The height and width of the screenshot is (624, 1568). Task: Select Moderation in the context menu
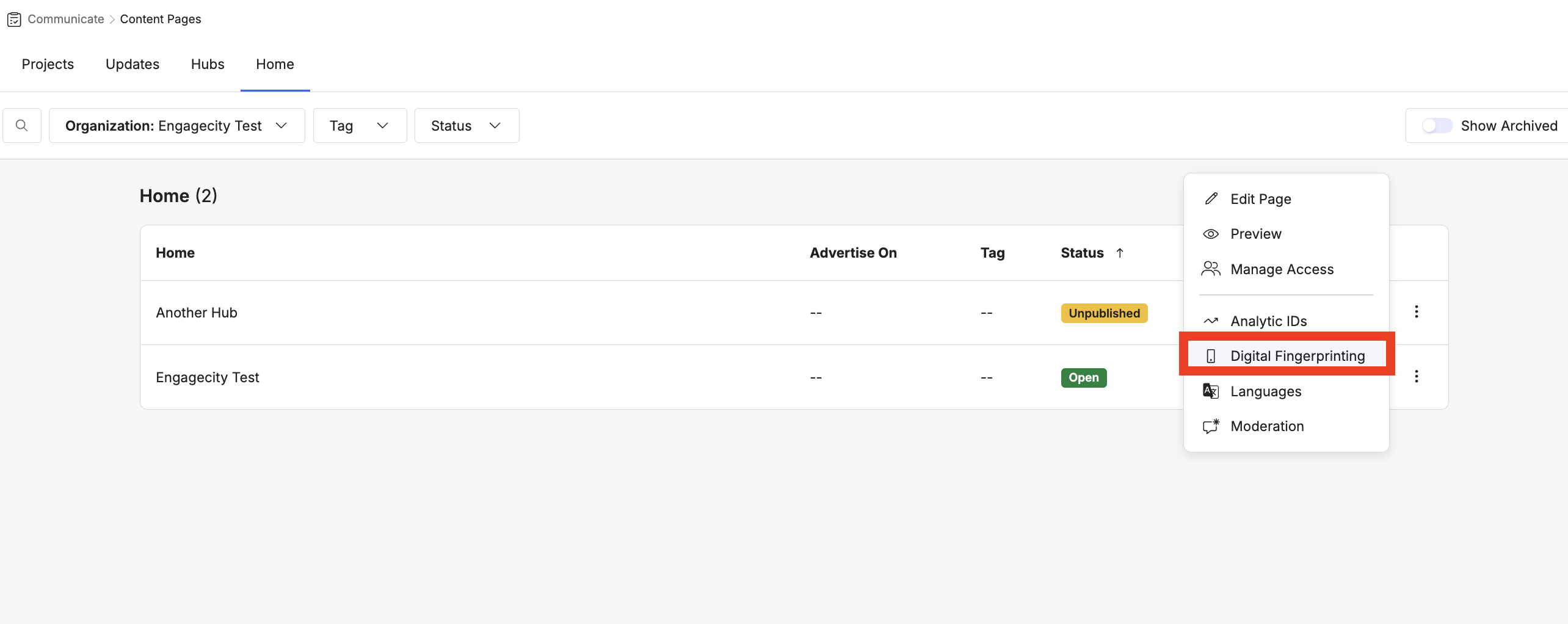point(1266,426)
